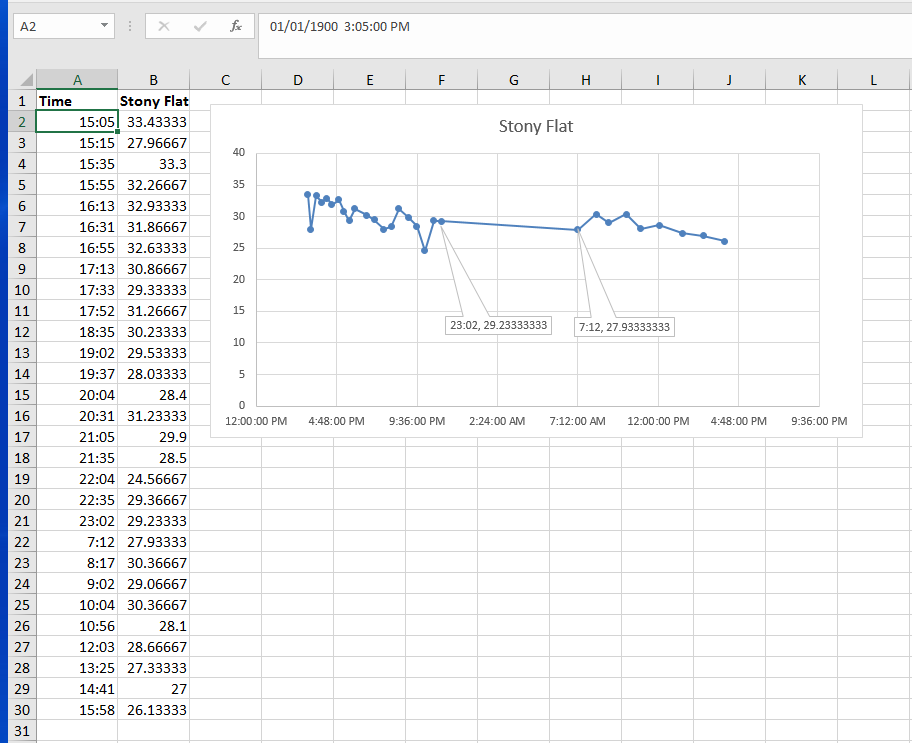The image size is (912, 743).
Task: Click the Time header cell
Action: tap(77, 101)
